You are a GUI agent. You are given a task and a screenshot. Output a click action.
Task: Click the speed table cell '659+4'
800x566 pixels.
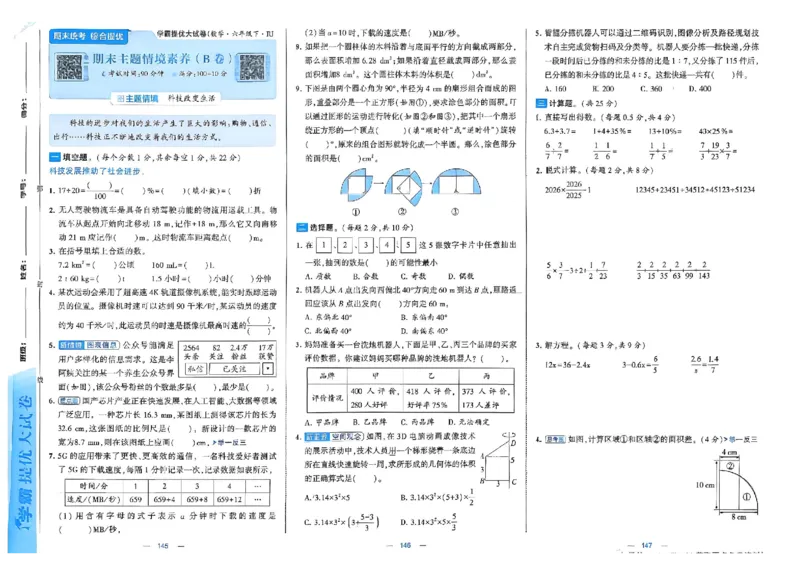point(164,500)
